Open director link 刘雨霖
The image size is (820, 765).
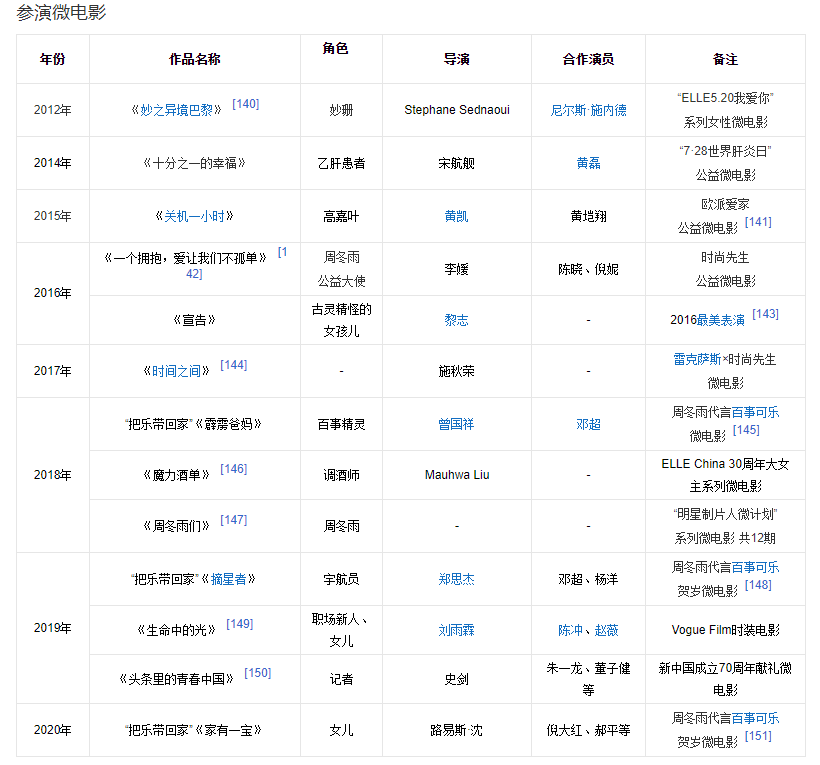tap(456, 630)
